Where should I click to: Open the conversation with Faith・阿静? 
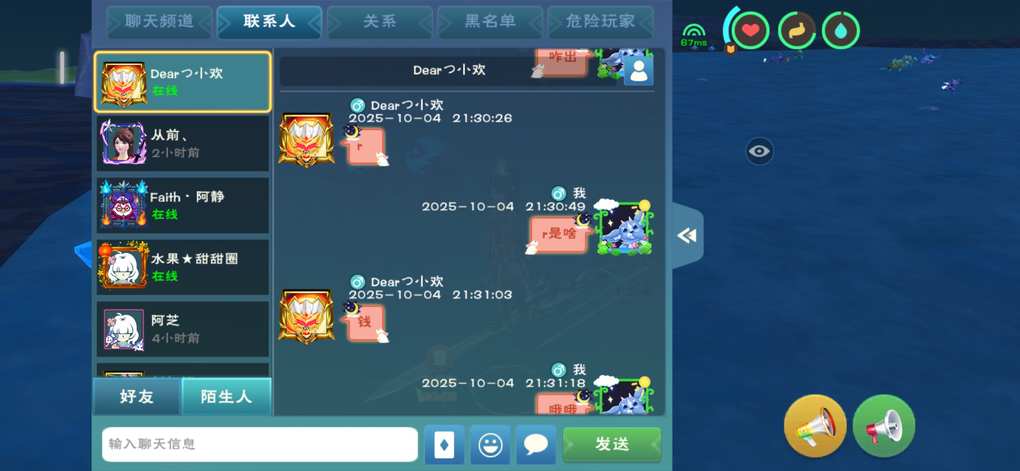(183, 205)
